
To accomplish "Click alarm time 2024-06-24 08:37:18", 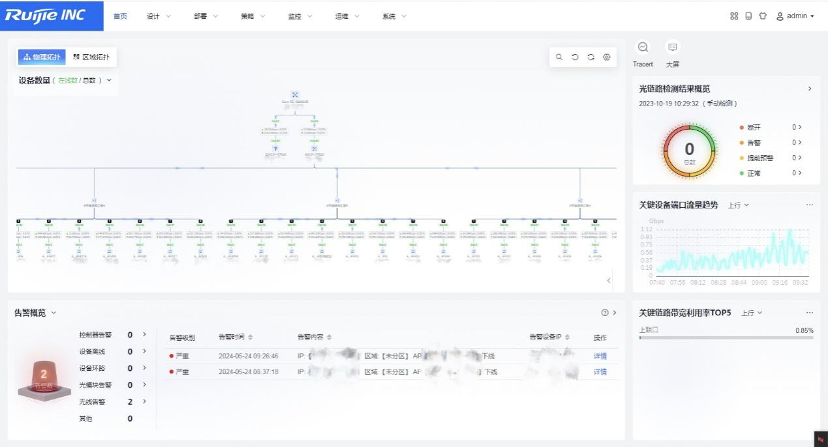I will [248, 372].
